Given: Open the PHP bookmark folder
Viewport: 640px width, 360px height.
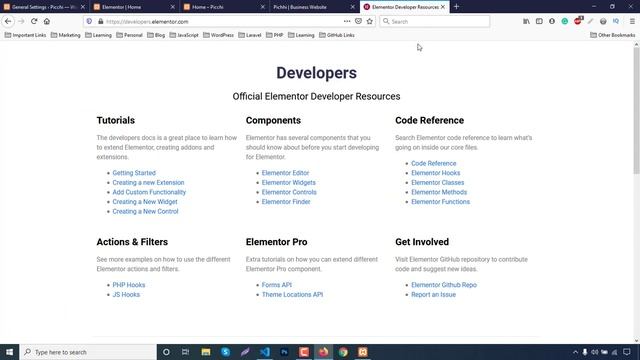Looking at the screenshot, I should [275, 35].
